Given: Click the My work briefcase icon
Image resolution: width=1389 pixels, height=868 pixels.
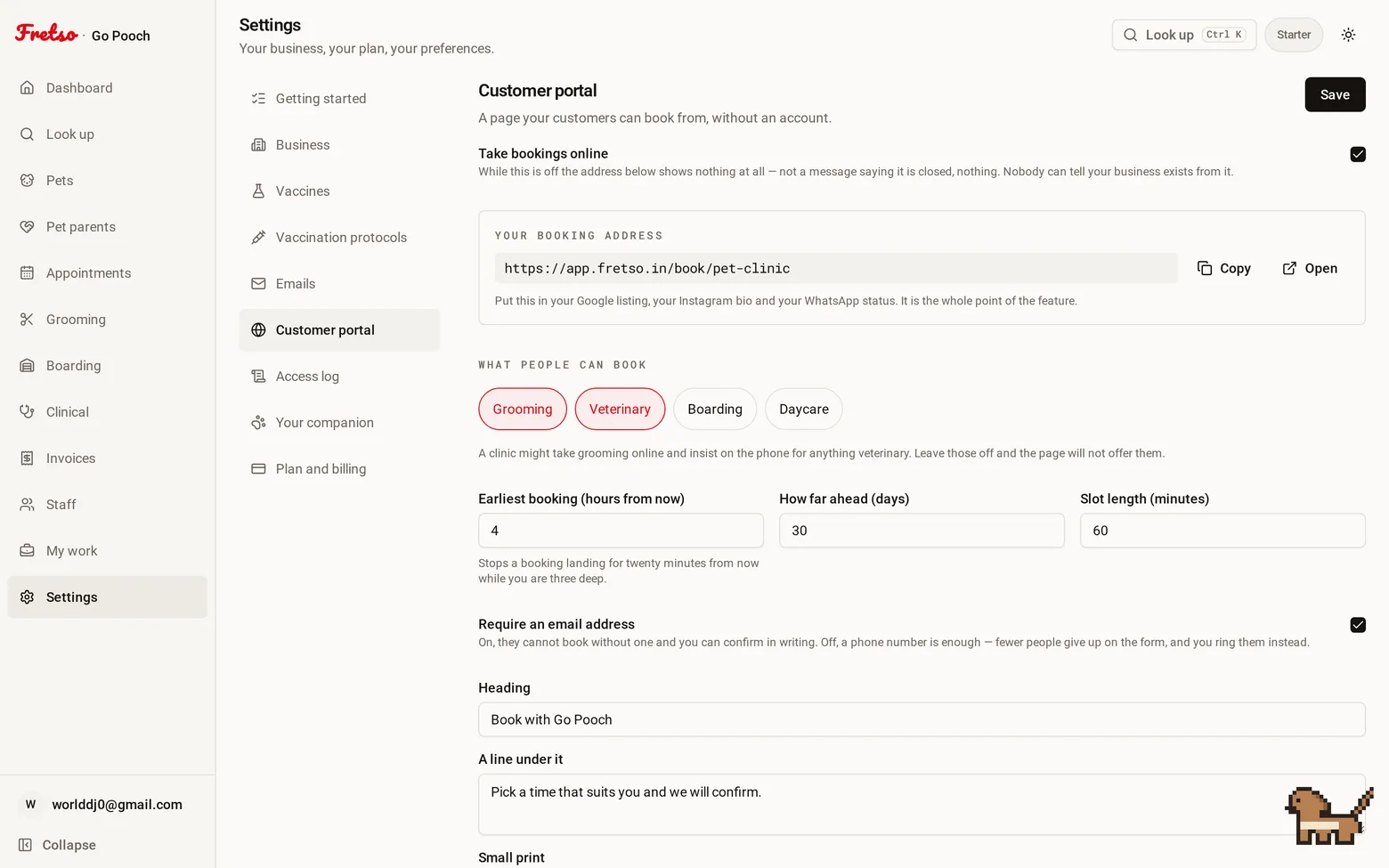Looking at the screenshot, I should [x=28, y=550].
